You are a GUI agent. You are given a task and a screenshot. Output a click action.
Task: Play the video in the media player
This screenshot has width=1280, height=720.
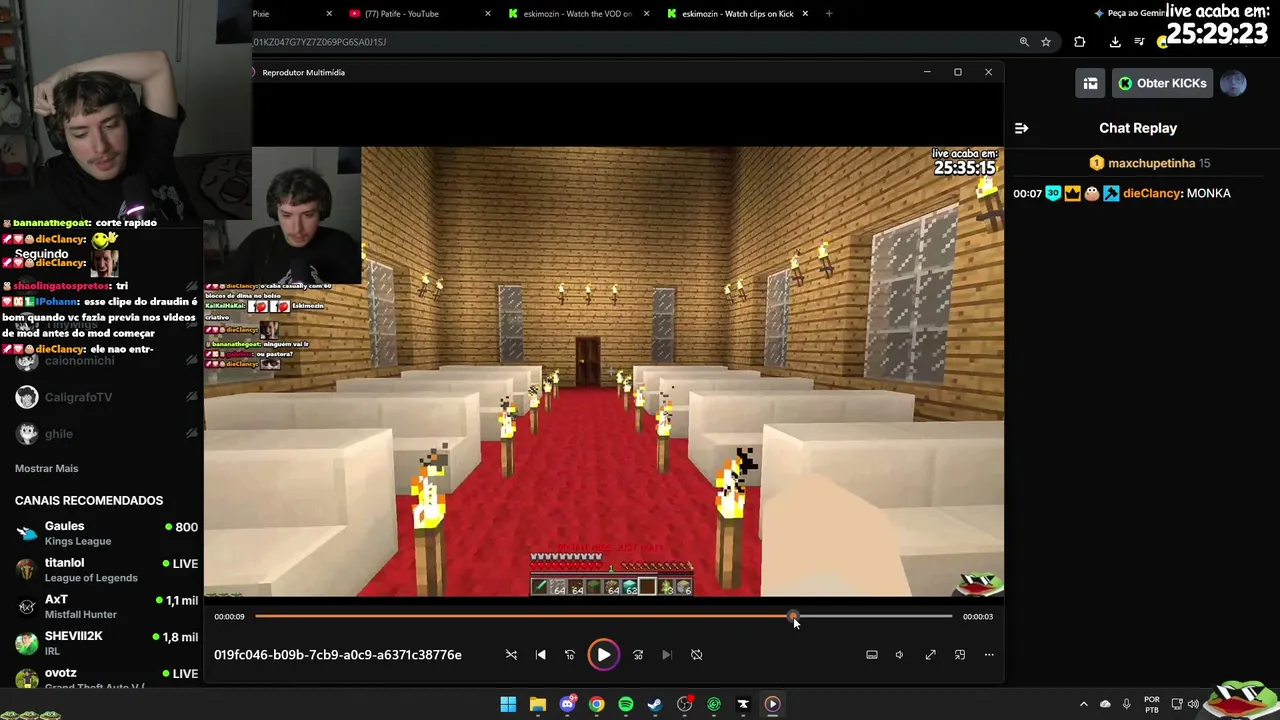click(604, 655)
